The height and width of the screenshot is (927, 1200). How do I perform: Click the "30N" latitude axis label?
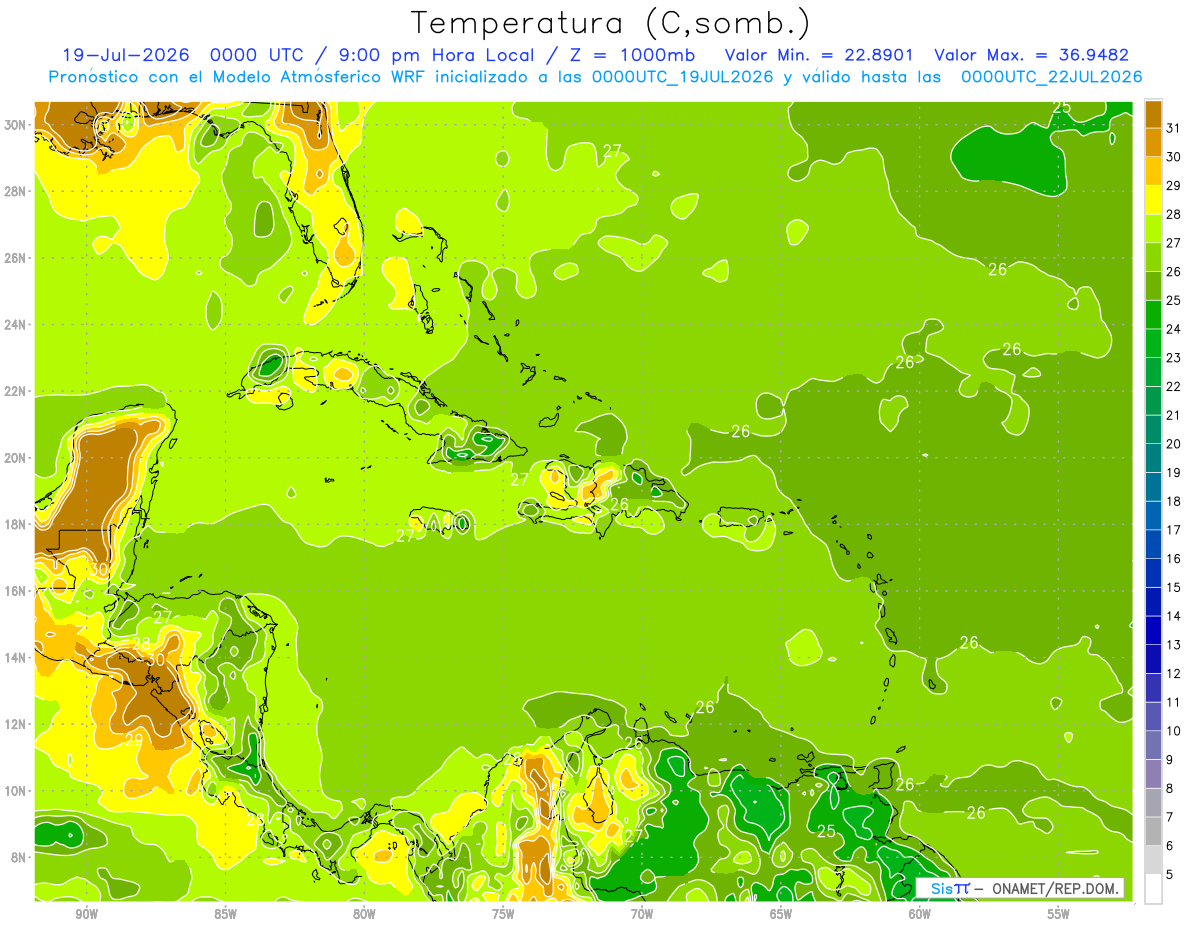click(x=16, y=125)
